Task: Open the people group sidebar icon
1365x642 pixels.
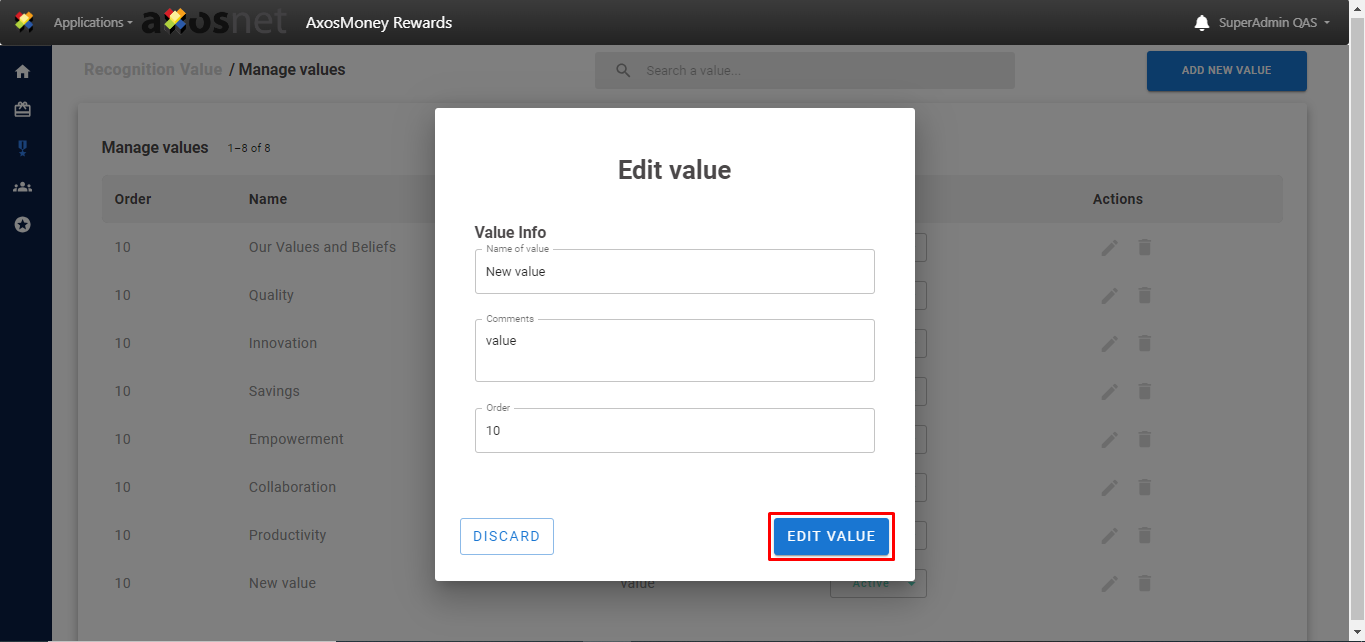Action: click(x=22, y=187)
